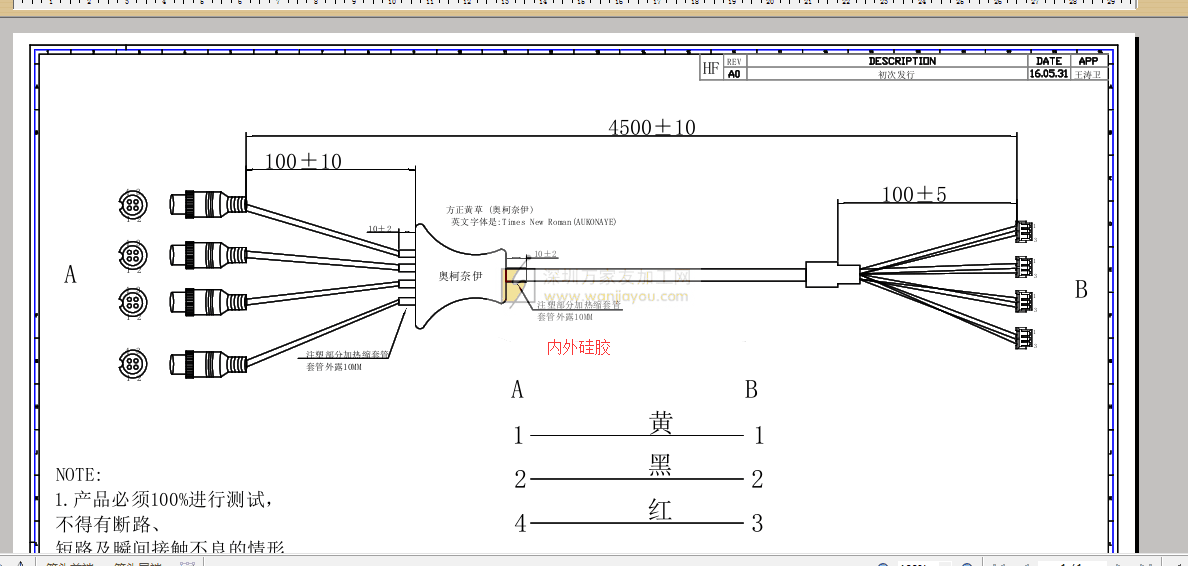Image resolution: width=1188 pixels, height=566 pixels.
Task: Click the top connector A pin-face icon
Action: coord(131,204)
